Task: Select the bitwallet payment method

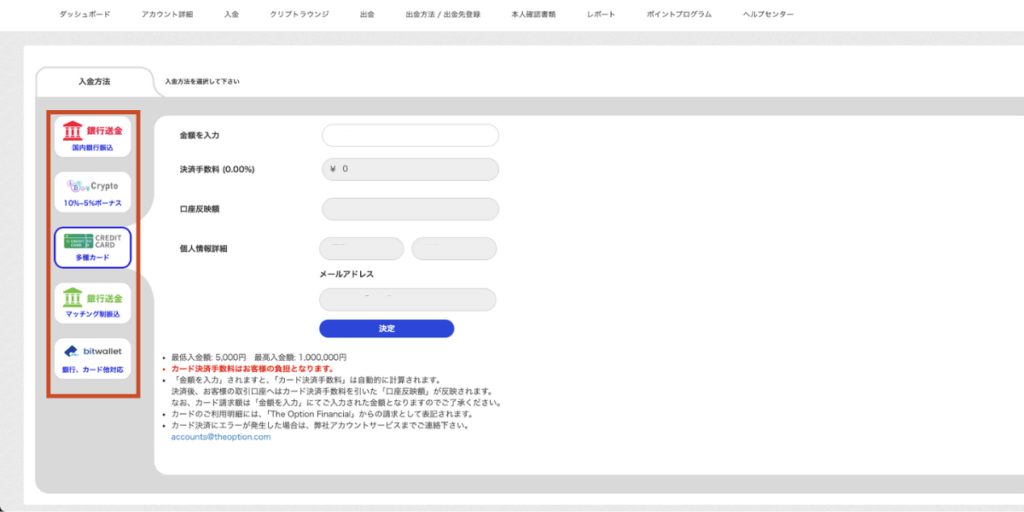Action: click(92, 359)
